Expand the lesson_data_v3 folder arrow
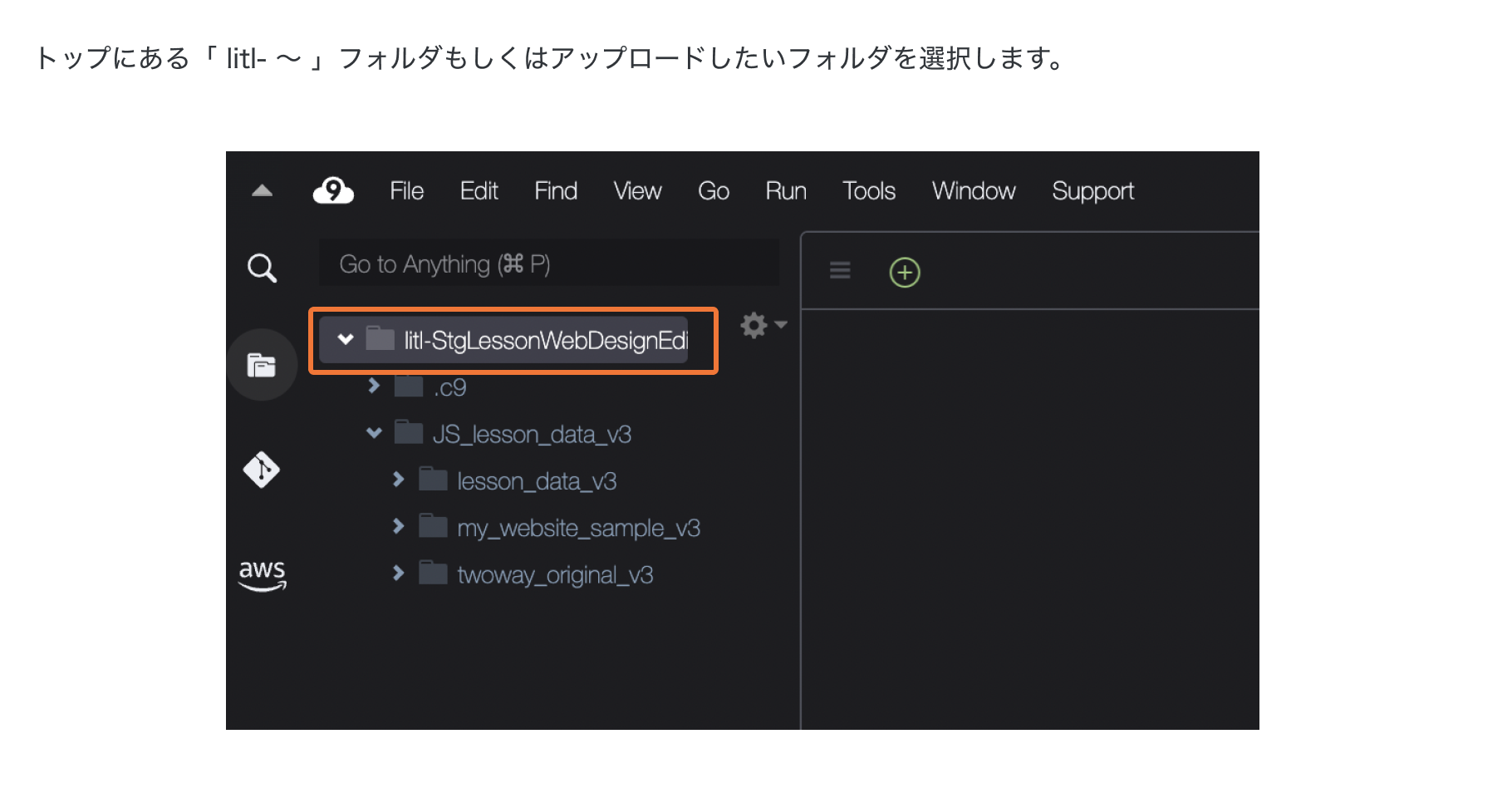Viewport: 1512px width, 788px height. point(398,480)
